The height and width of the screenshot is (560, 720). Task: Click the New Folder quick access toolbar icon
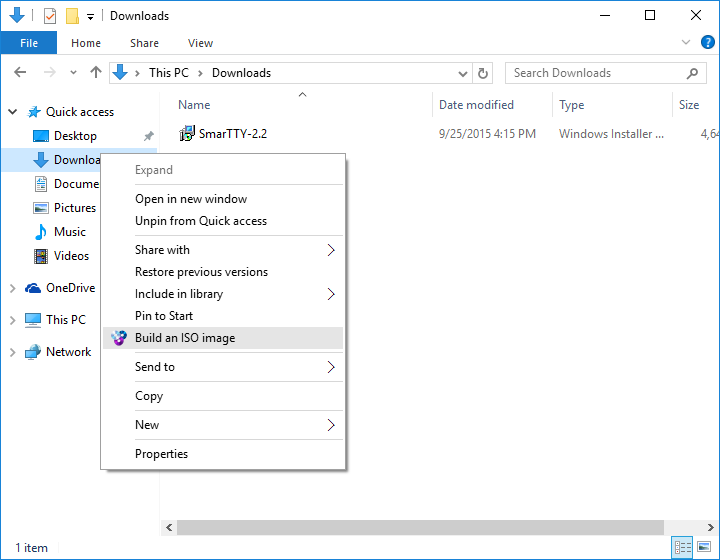pos(72,16)
